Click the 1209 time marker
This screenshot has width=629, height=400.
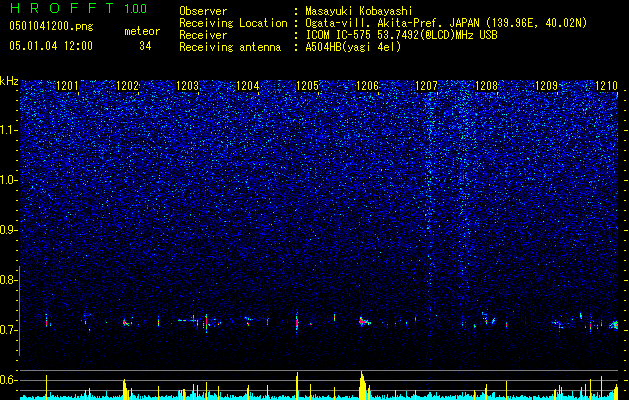pos(547,86)
